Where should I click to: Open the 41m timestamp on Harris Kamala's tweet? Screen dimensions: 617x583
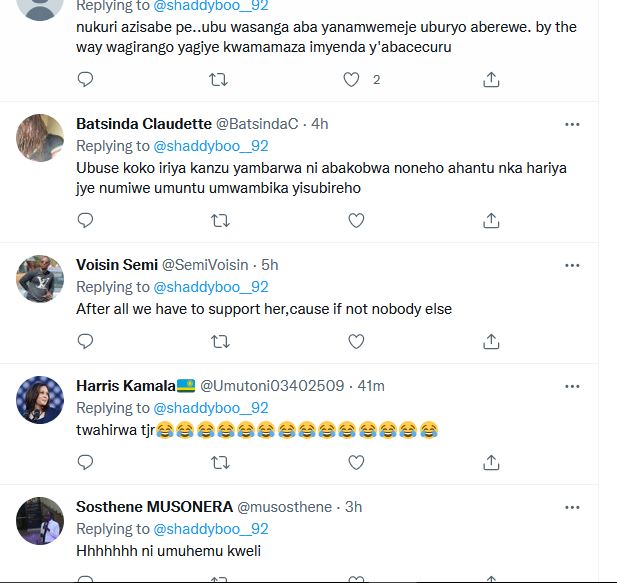click(x=370, y=386)
